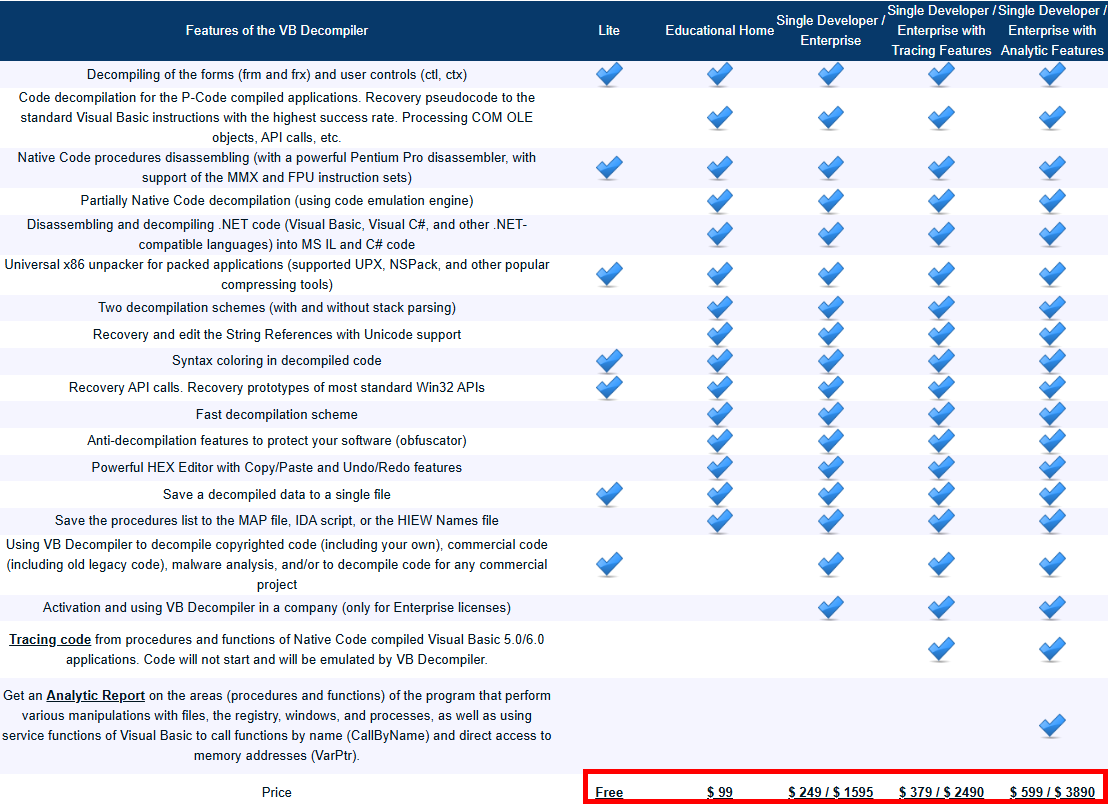Click Educational Home checkmark for Save procedures list row
This screenshot has width=1109, height=805.
[x=719, y=521]
